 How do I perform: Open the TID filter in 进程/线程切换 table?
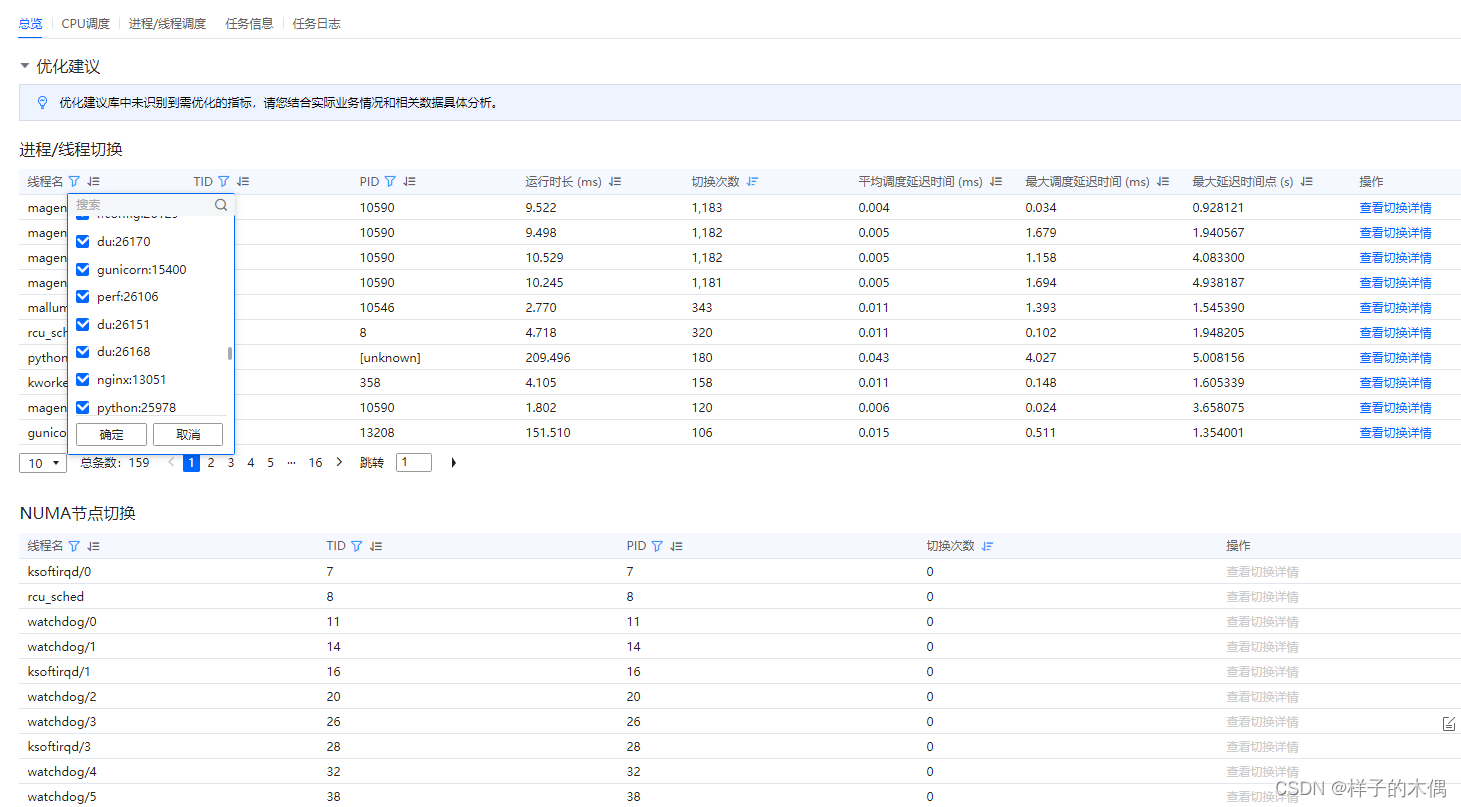224,182
